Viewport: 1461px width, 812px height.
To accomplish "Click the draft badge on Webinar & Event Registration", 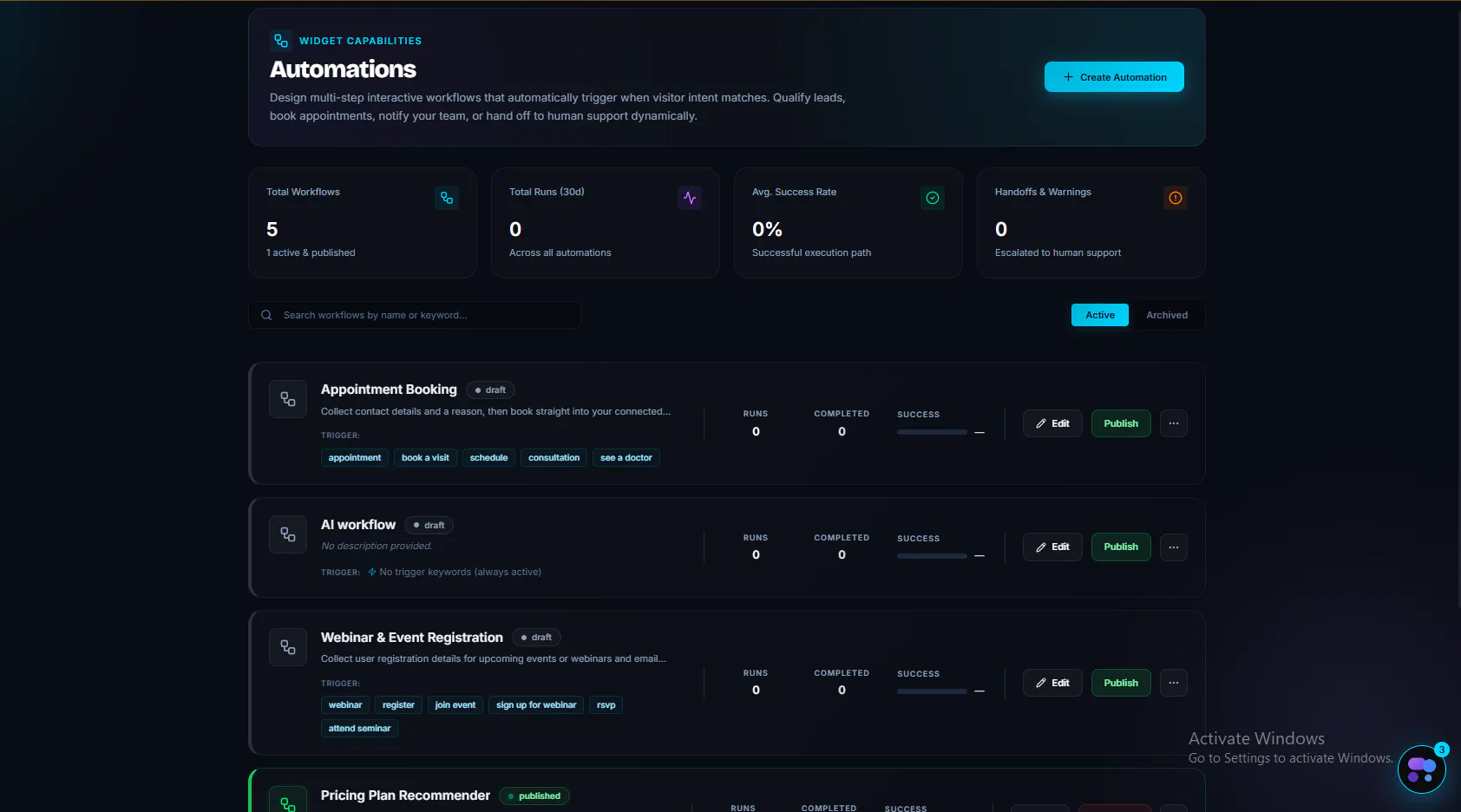I will pyautogui.click(x=536, y=638).
